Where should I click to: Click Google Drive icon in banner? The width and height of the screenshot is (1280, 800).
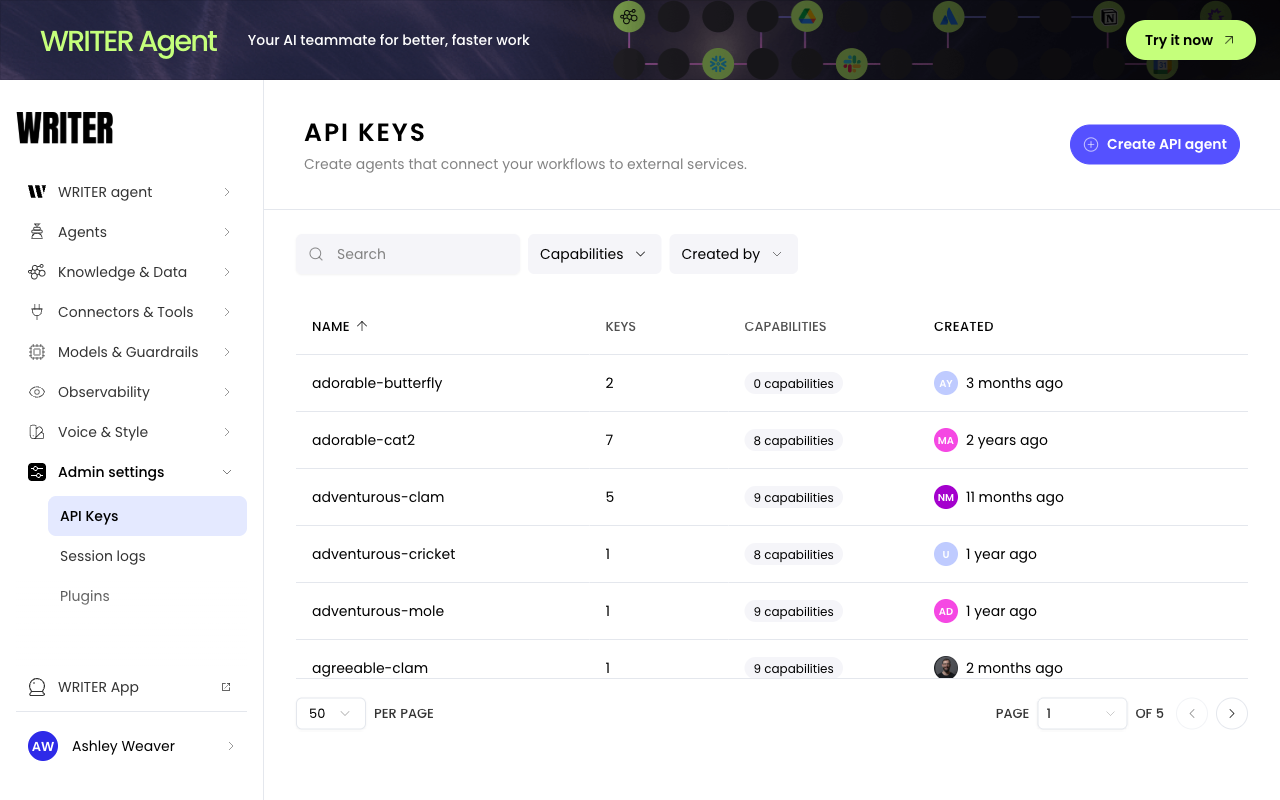click(806, 16)
